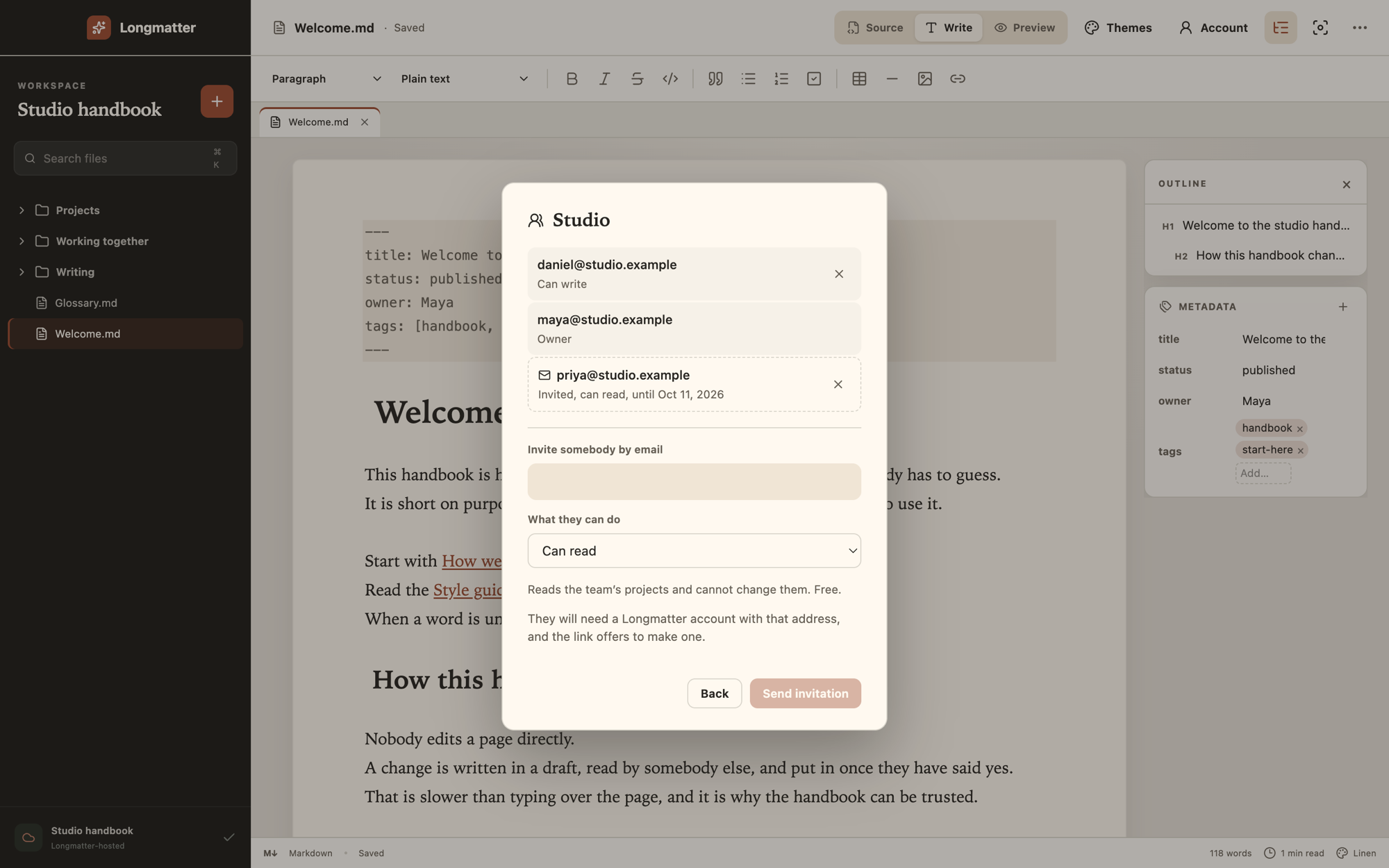1389x868 pixels.
Task: Open Glossary.md in sidebar
Action: click(x=126, y=303)
